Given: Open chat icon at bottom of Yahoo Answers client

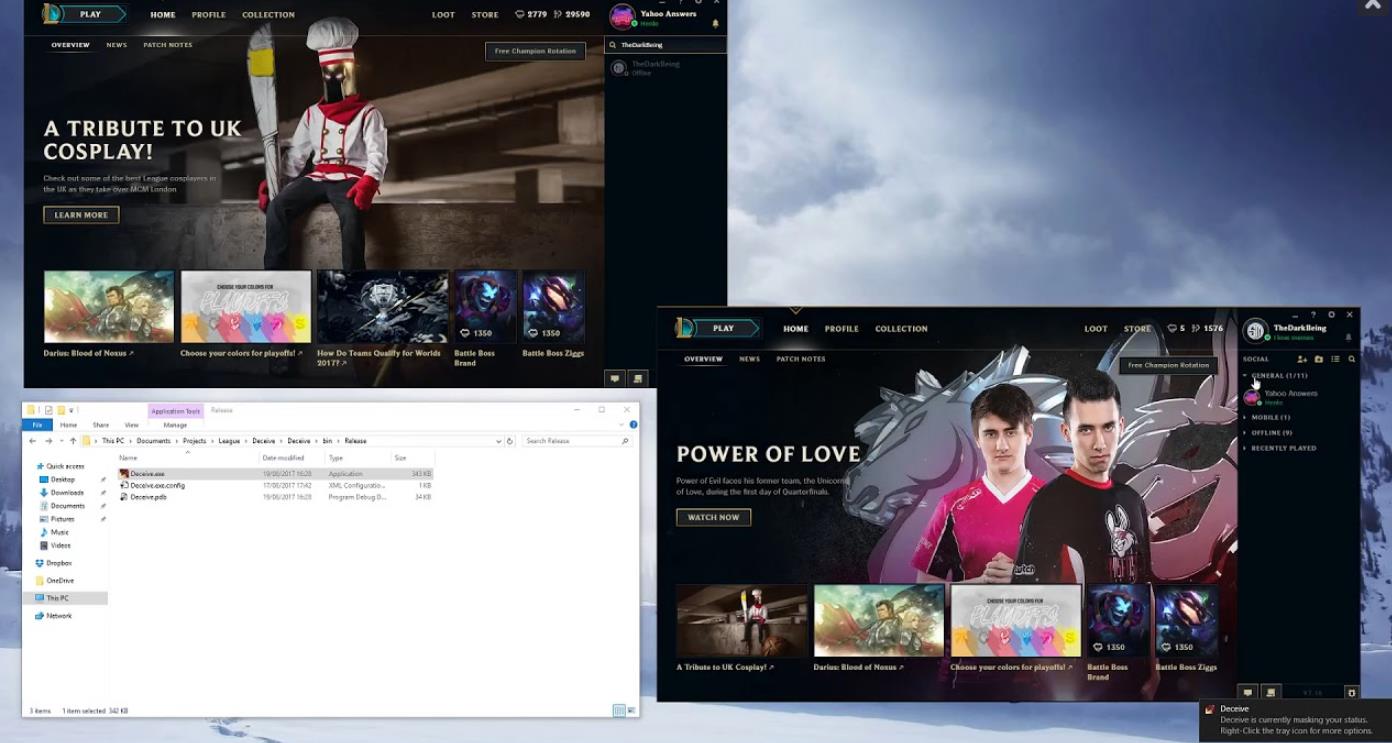Looking at the screenshot, I should click(x=615, y=378).
